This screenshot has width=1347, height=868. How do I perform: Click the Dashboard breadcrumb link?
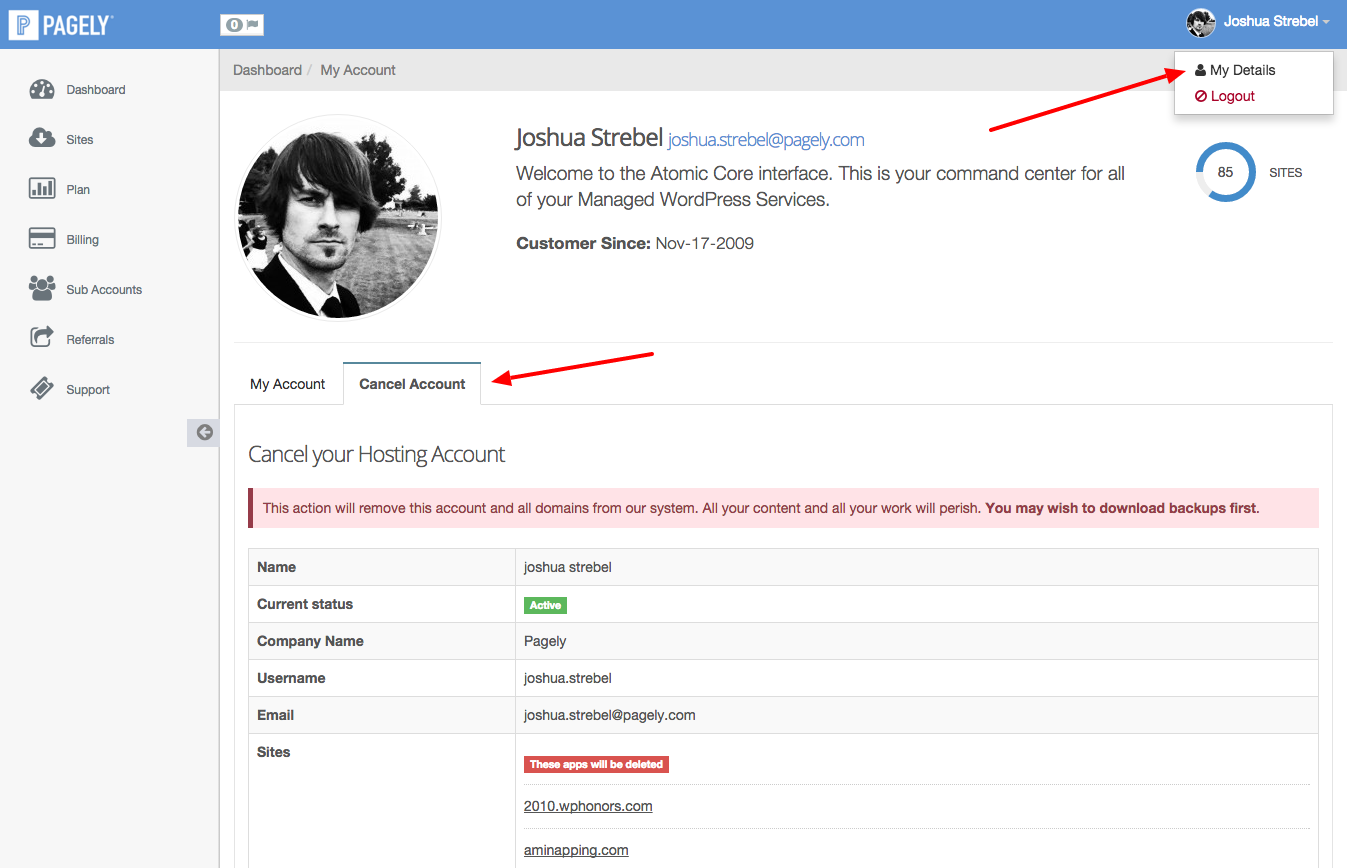pyautogui.click(x=267, y=70)
